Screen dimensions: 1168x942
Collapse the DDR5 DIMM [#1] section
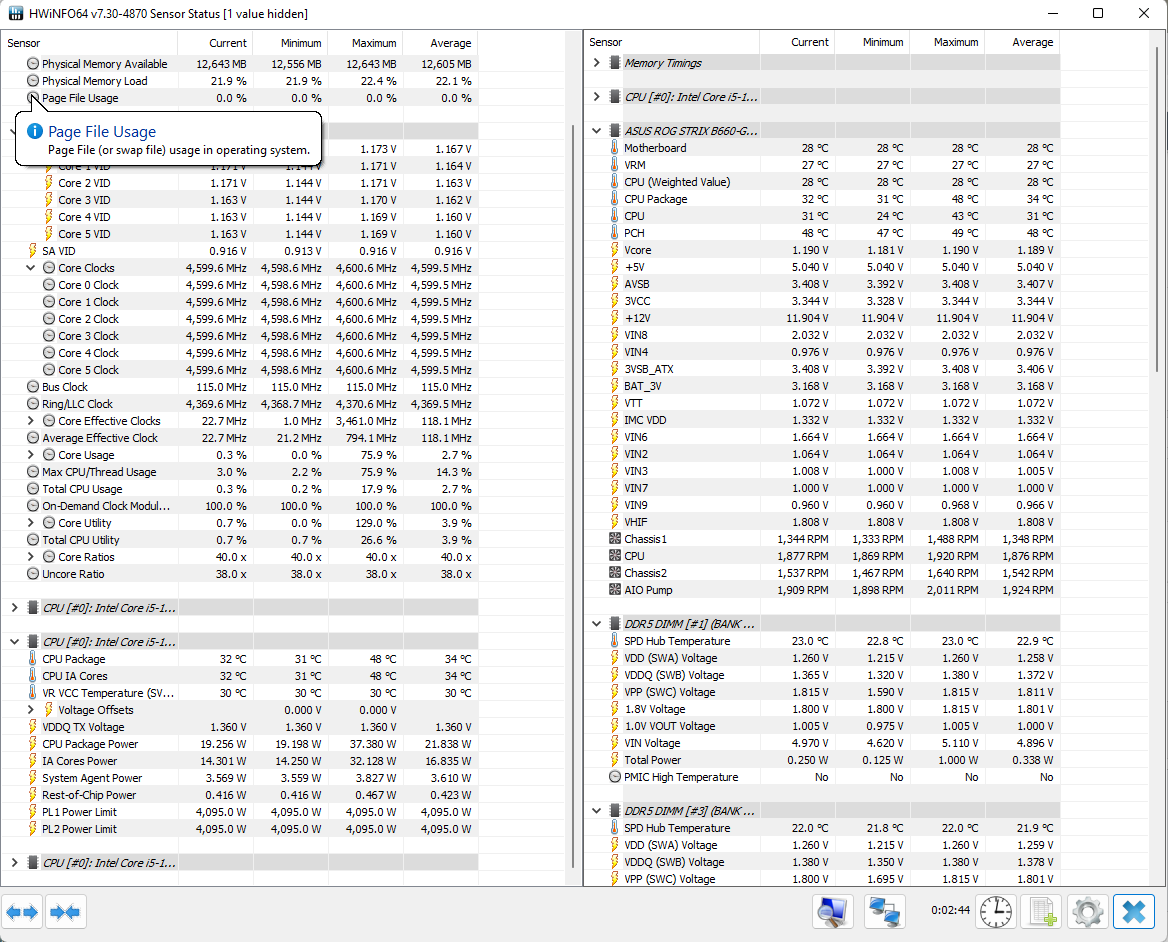pyautogui.click(x=597, y=624)
